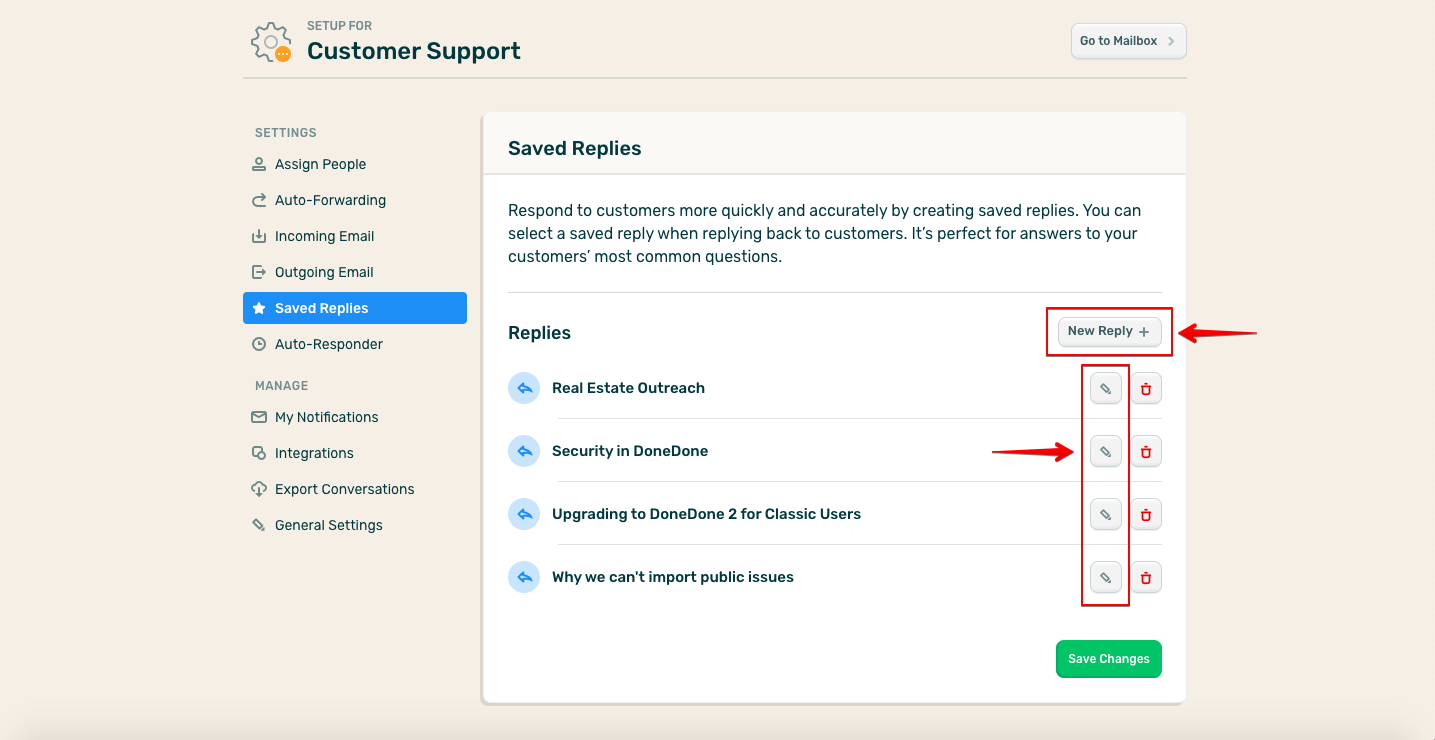The height and width of the screenshot is (740, 1435).
Task: Click the Outgoing Email icon
Action: [x=259, y=272]
